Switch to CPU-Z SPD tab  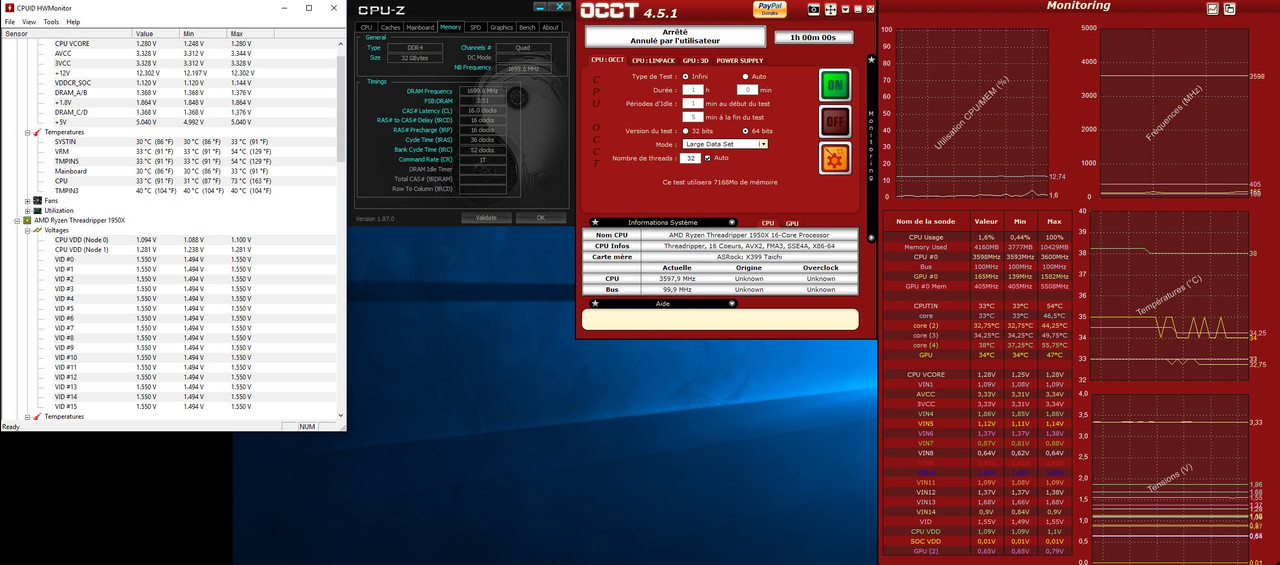[x=476, y=27]
